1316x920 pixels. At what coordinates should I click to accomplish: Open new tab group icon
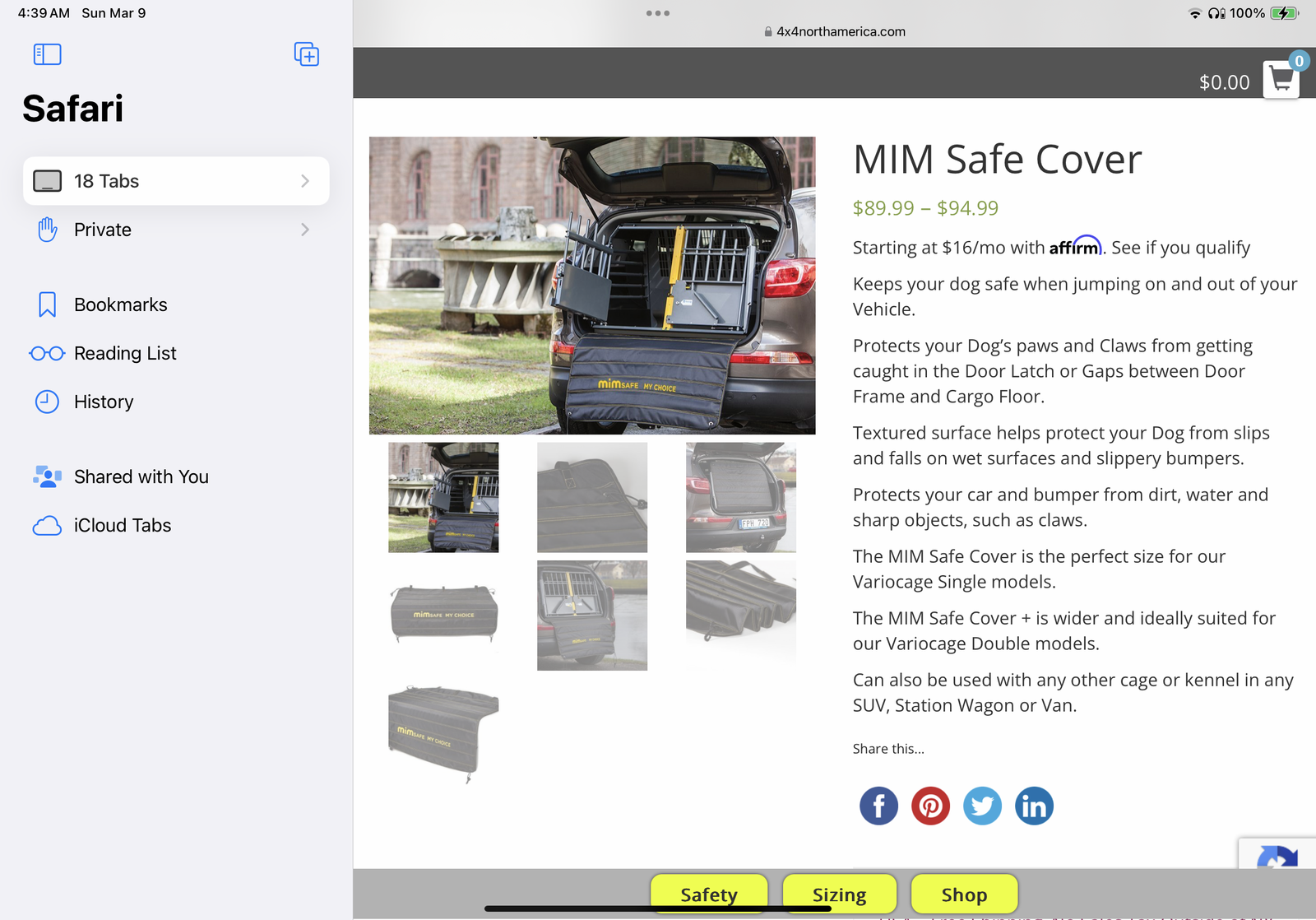pos(307,54)
